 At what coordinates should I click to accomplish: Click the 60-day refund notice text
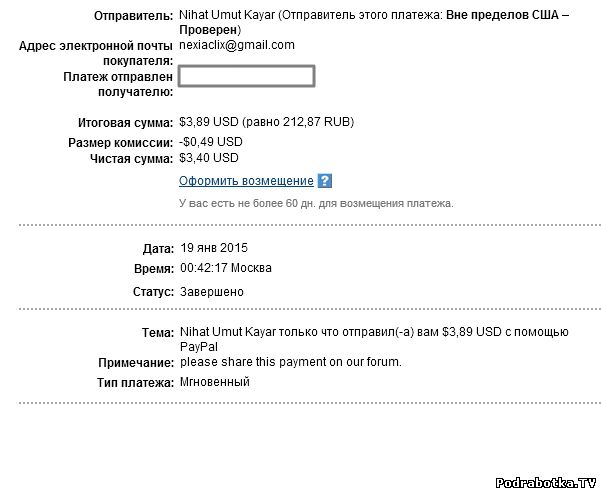tap(316, 203)
